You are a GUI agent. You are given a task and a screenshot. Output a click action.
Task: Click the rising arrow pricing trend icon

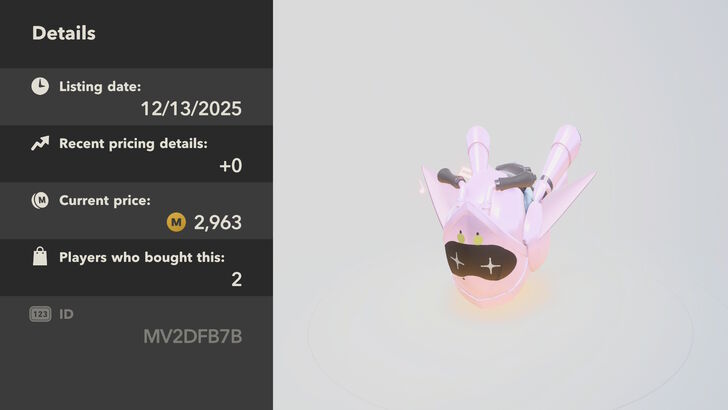40,143
